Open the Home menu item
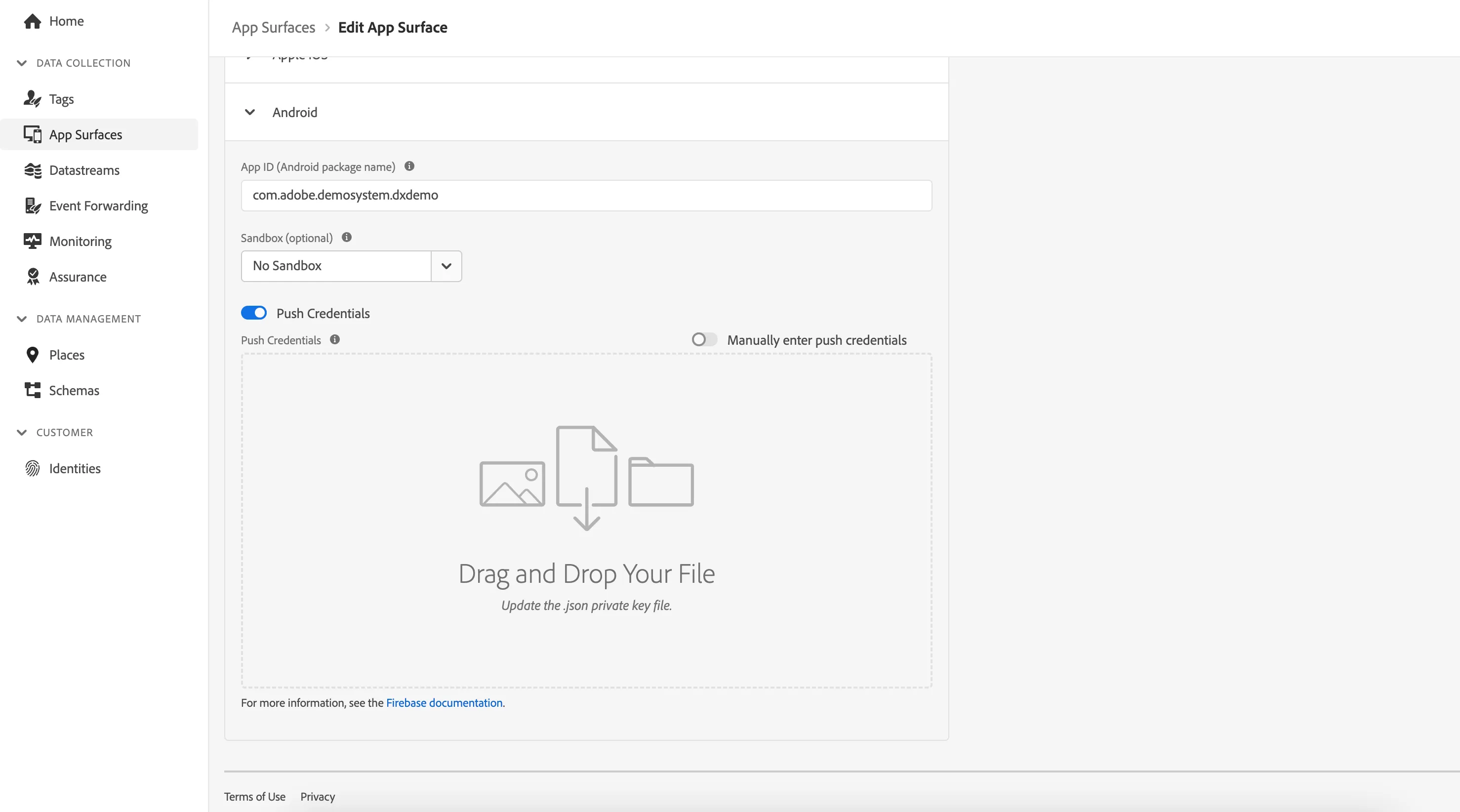1460x812 pixels. 66,21
